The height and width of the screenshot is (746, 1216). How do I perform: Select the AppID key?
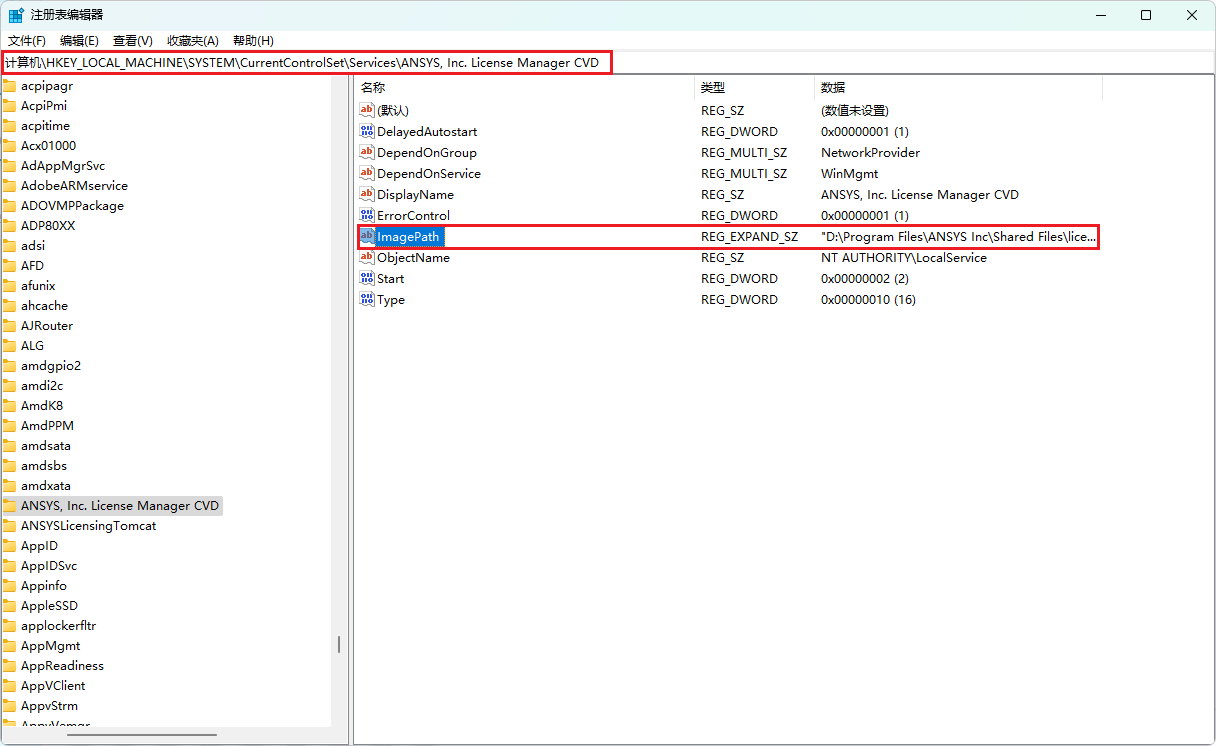(x=39, y=546)
